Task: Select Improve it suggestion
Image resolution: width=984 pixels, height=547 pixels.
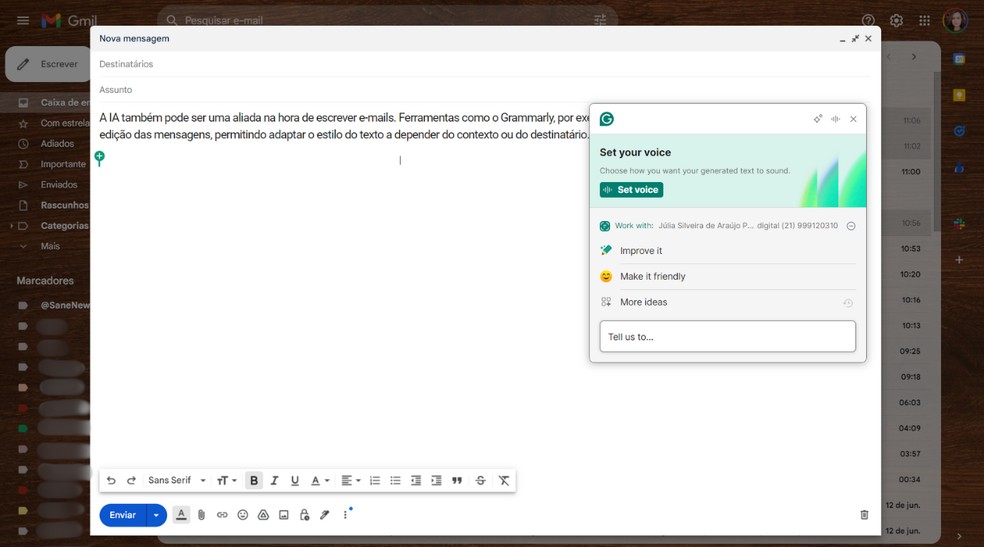Action: tap(727, 251)
